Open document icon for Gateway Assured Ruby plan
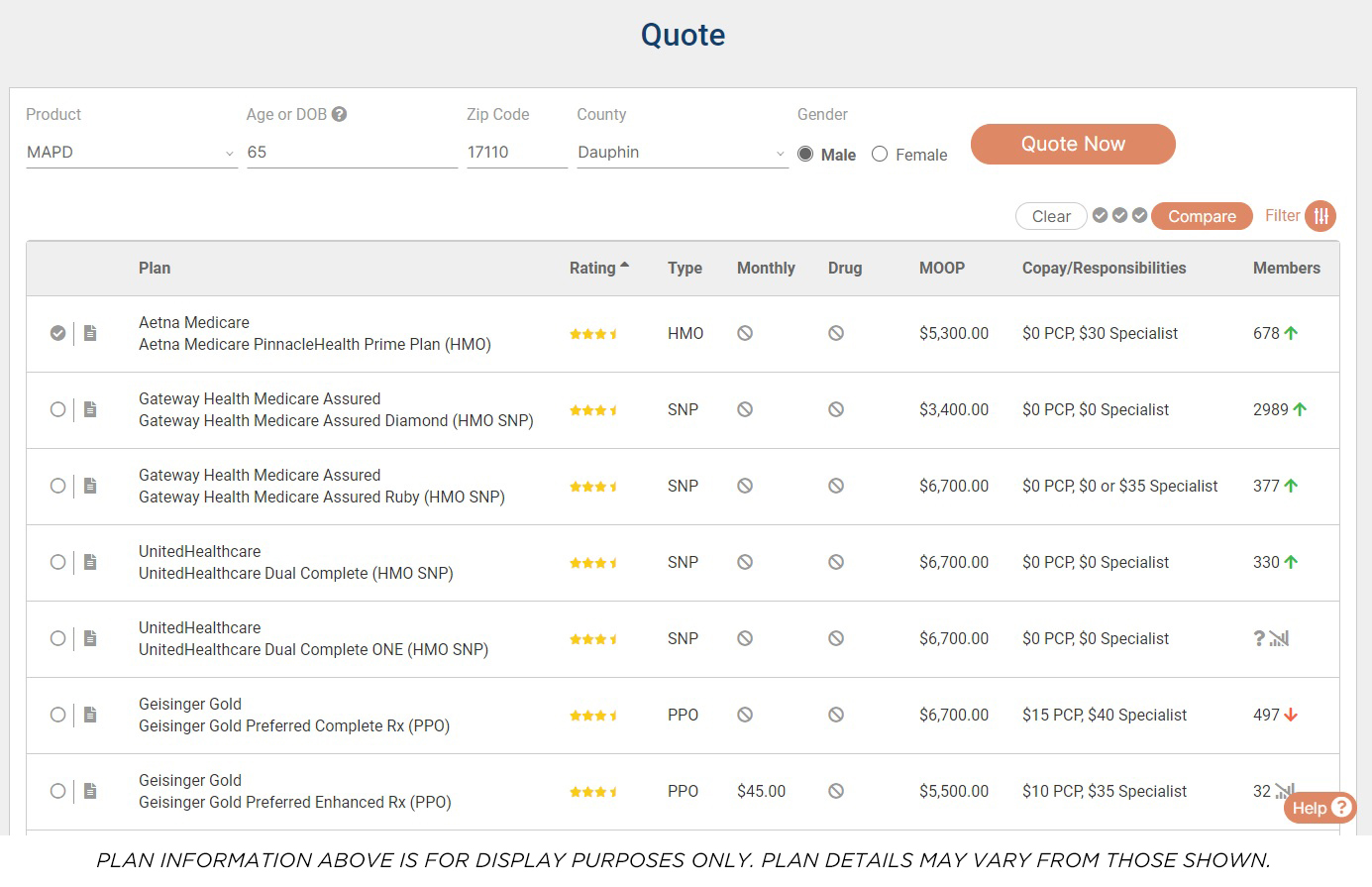Image resolution: width=1372 pixels, height=887 pixels. [x=90, y=486]
